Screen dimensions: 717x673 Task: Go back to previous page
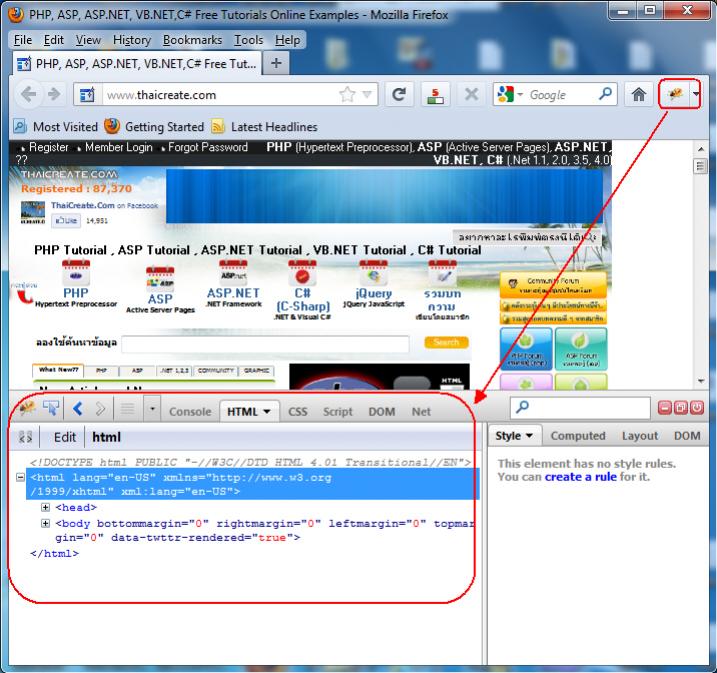pyautogui.click(x=28, y=94)
